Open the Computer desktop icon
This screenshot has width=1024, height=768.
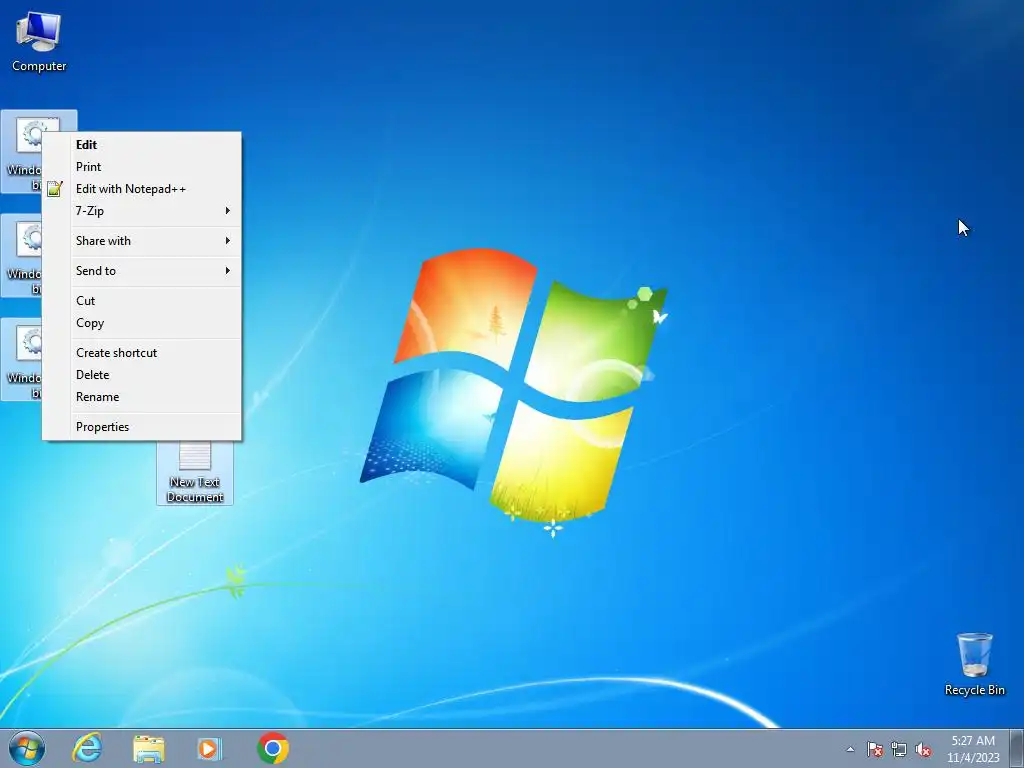tap(39, 42)
